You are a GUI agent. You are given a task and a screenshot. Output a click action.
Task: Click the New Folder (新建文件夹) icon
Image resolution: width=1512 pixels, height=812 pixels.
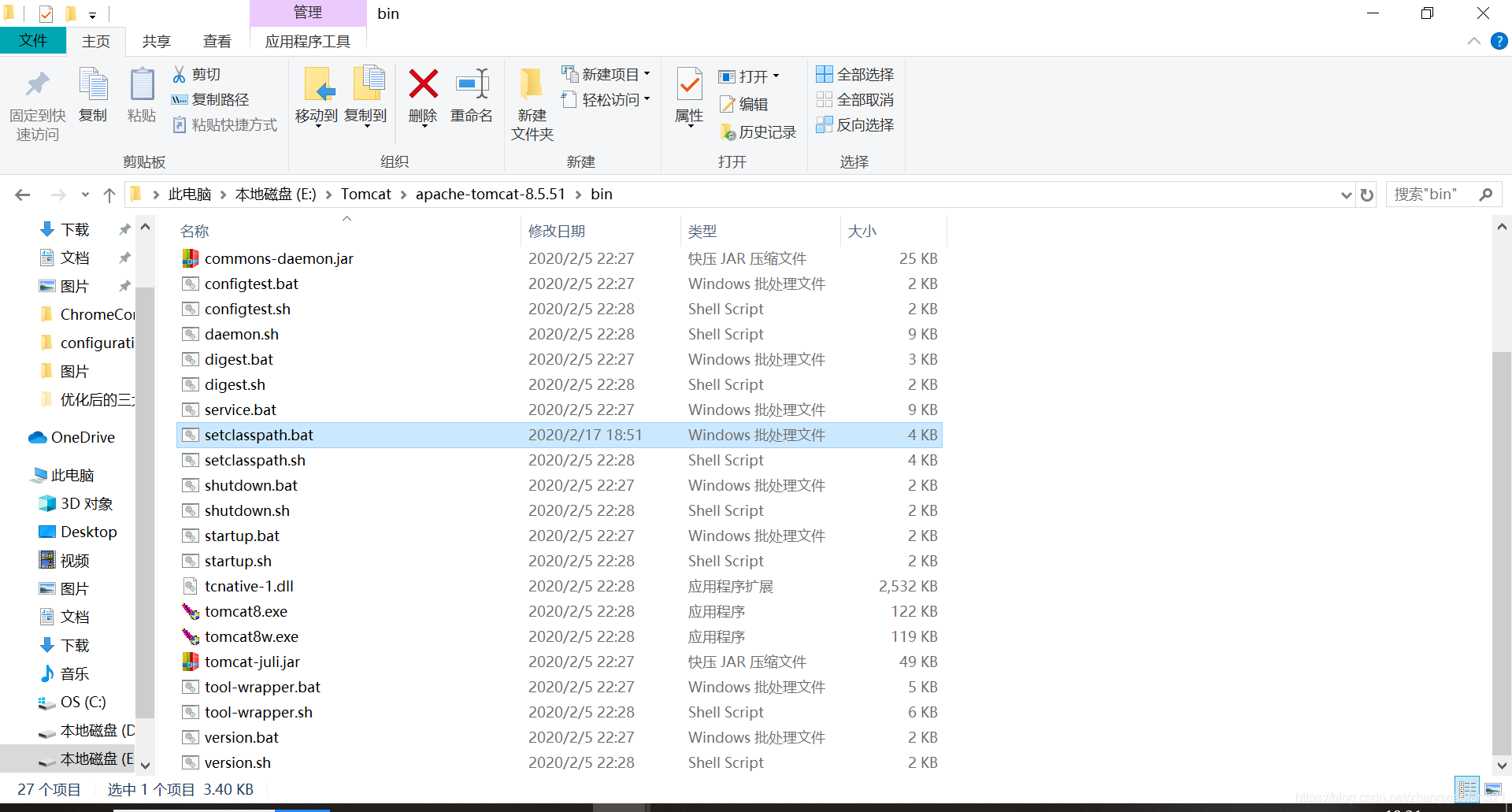tap(532, 85)
